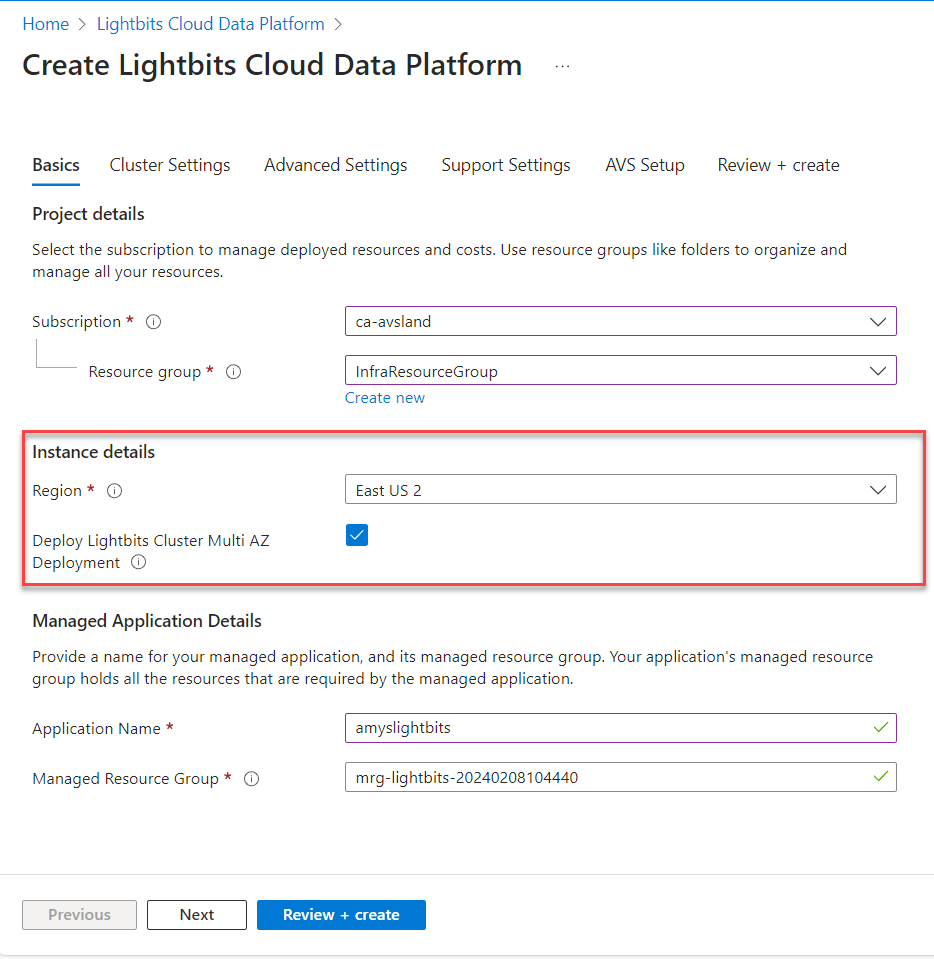Open the ellipsis menu beside page title

[562, 66]
